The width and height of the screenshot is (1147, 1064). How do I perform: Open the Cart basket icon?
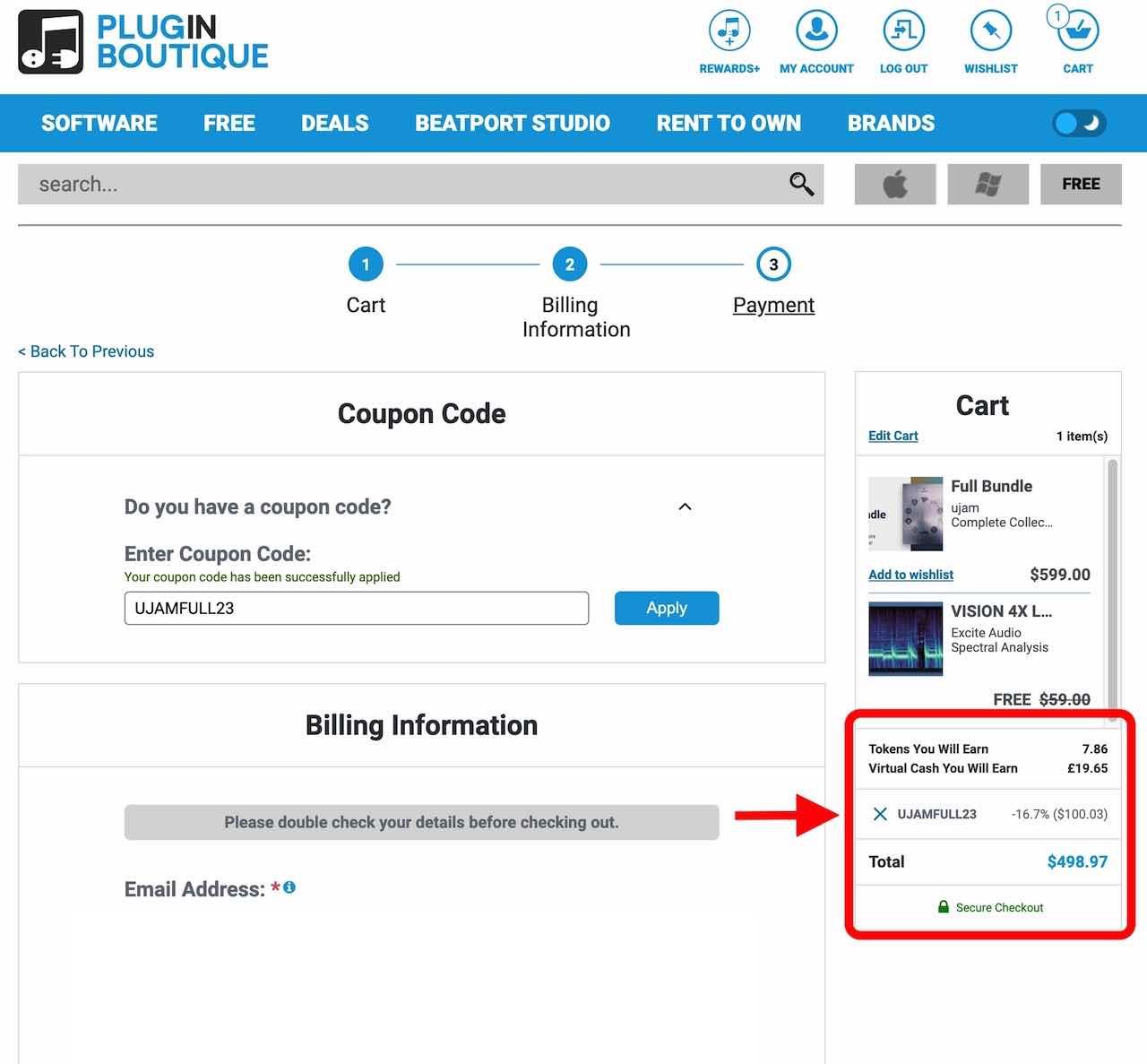point(1077,33)
